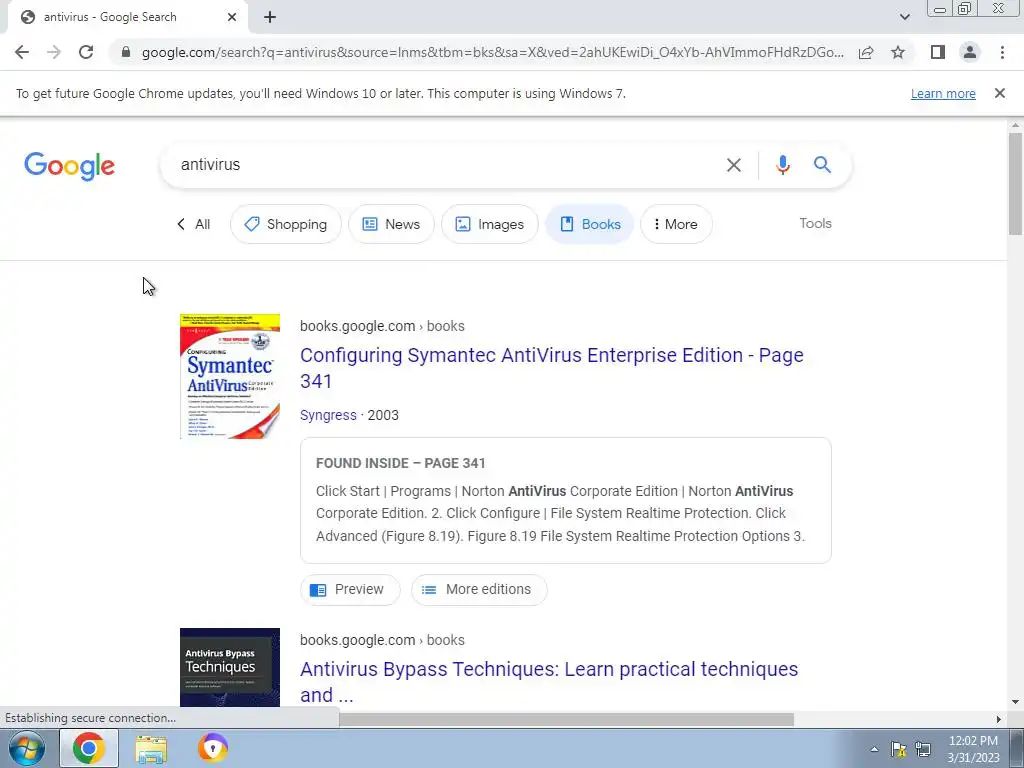Submit search with magnifying glass icon
The image size is (1024, 768).
point(822,165)
